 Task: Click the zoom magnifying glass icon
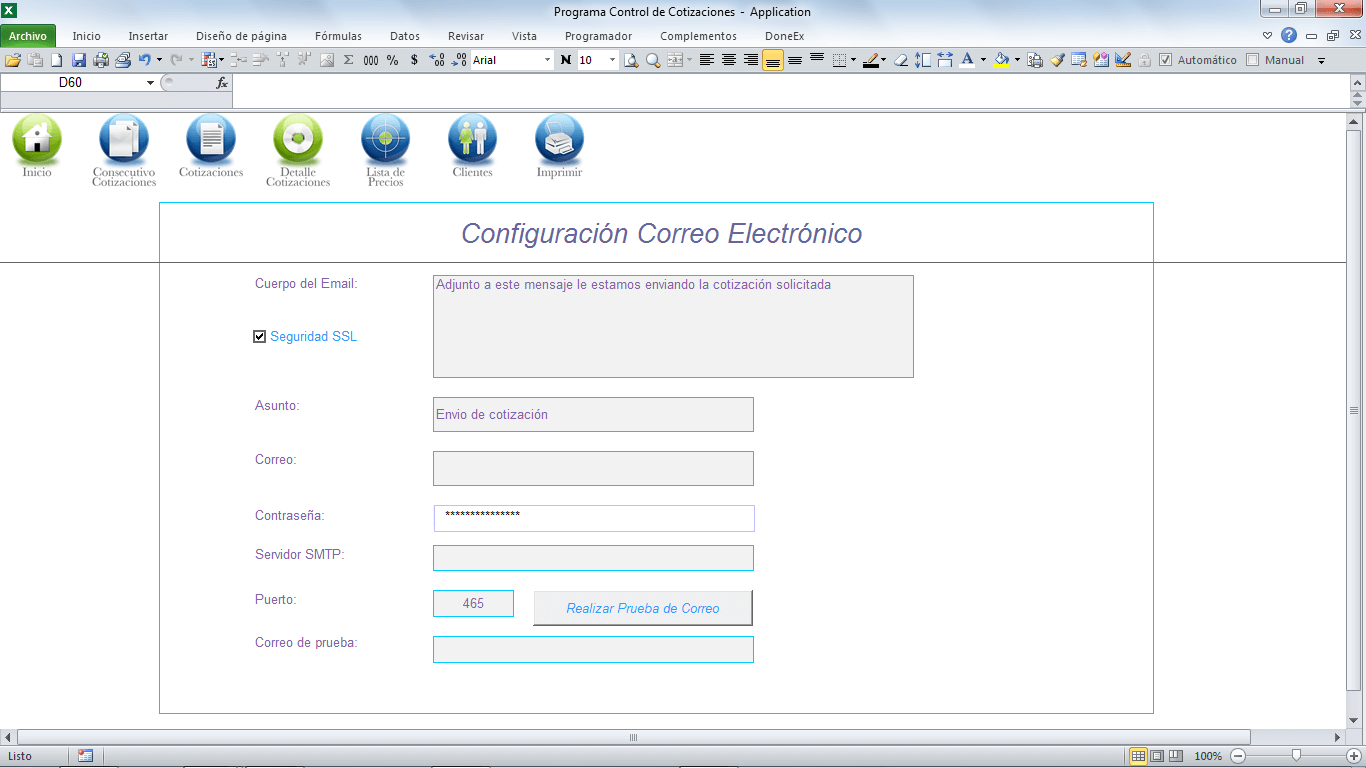pos(653,60)
